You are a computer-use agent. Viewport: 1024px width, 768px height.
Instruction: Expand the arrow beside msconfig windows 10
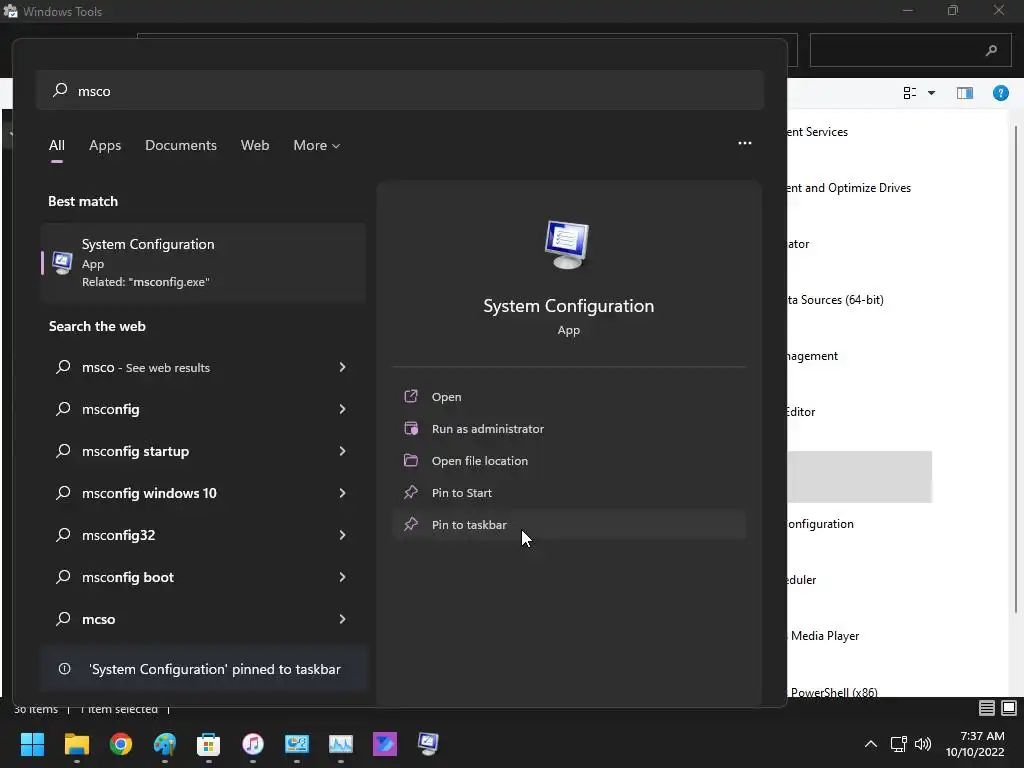tap(342, 492)
